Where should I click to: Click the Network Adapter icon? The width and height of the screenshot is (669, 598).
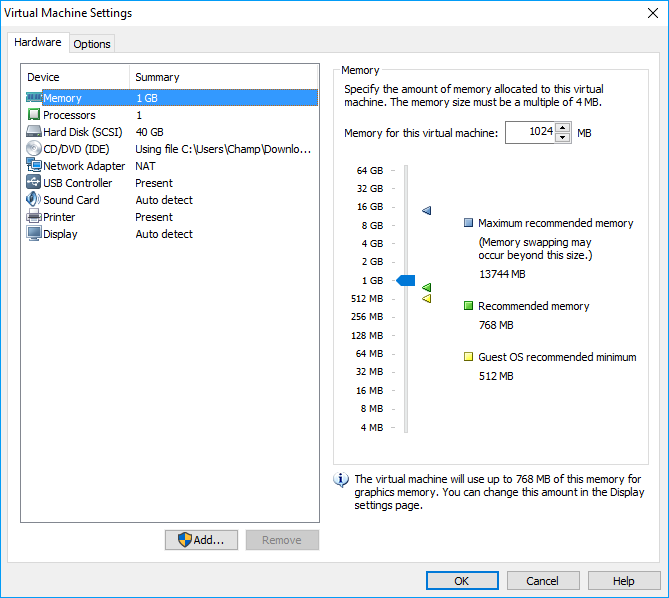(34, 165)
